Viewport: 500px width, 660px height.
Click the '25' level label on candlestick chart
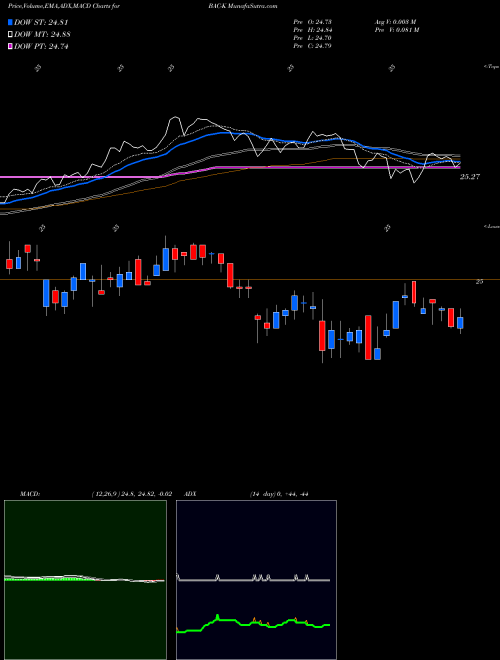pyautogui.click(x=479, y=282)
